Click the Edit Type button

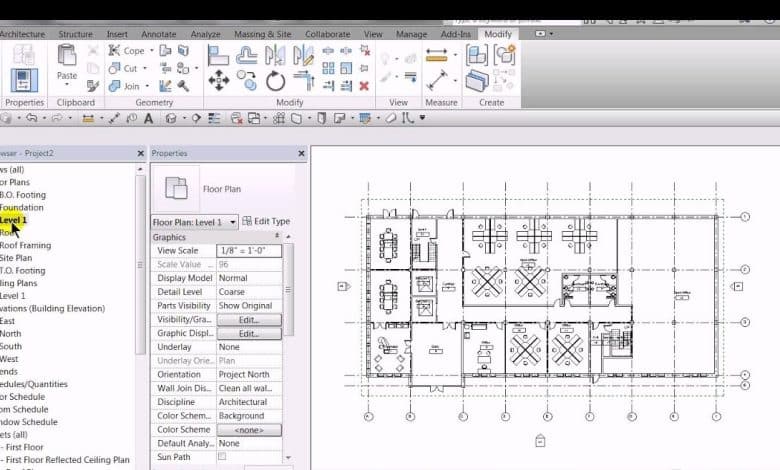coord(266,221)
